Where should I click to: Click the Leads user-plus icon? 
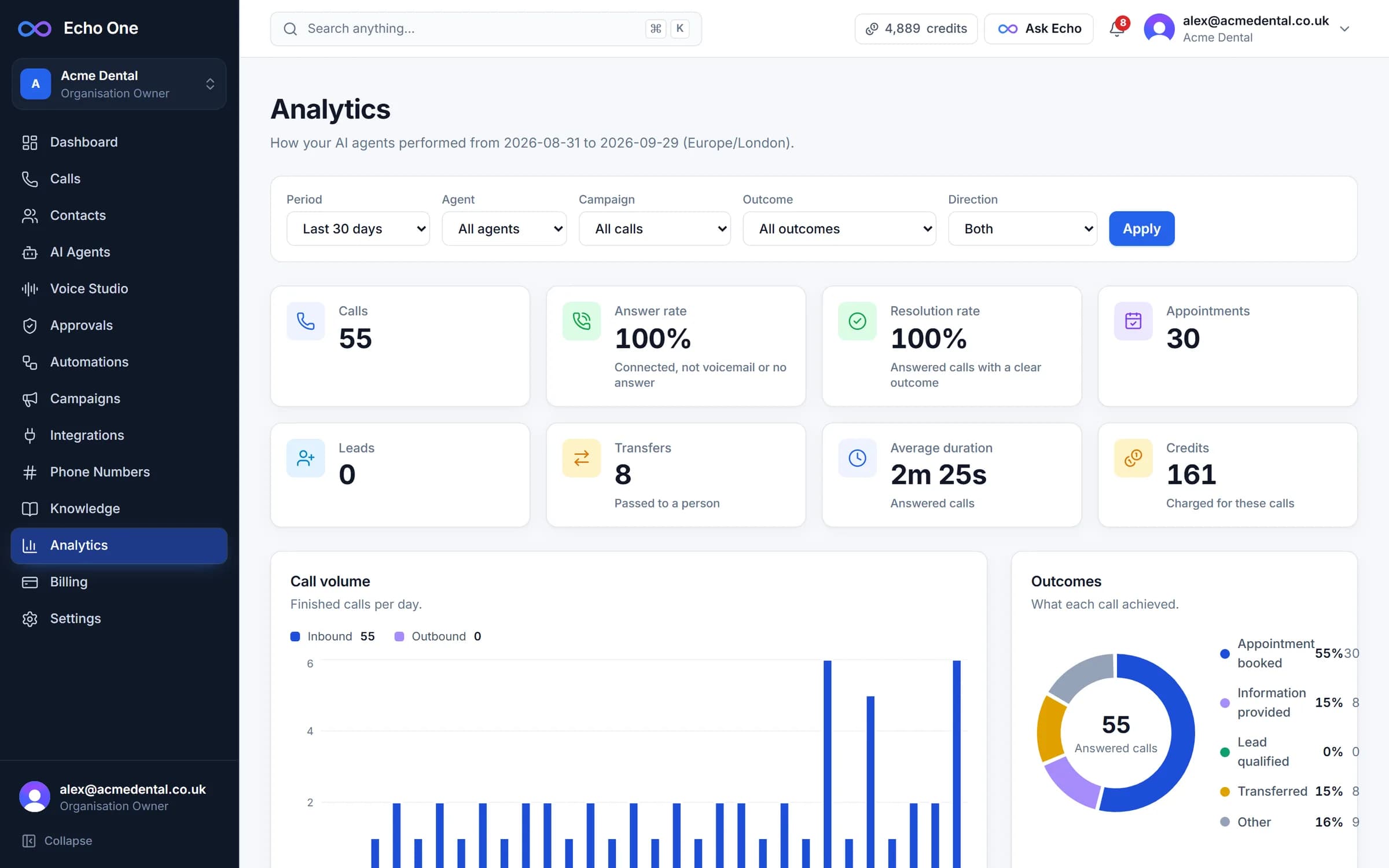point(306,458)
